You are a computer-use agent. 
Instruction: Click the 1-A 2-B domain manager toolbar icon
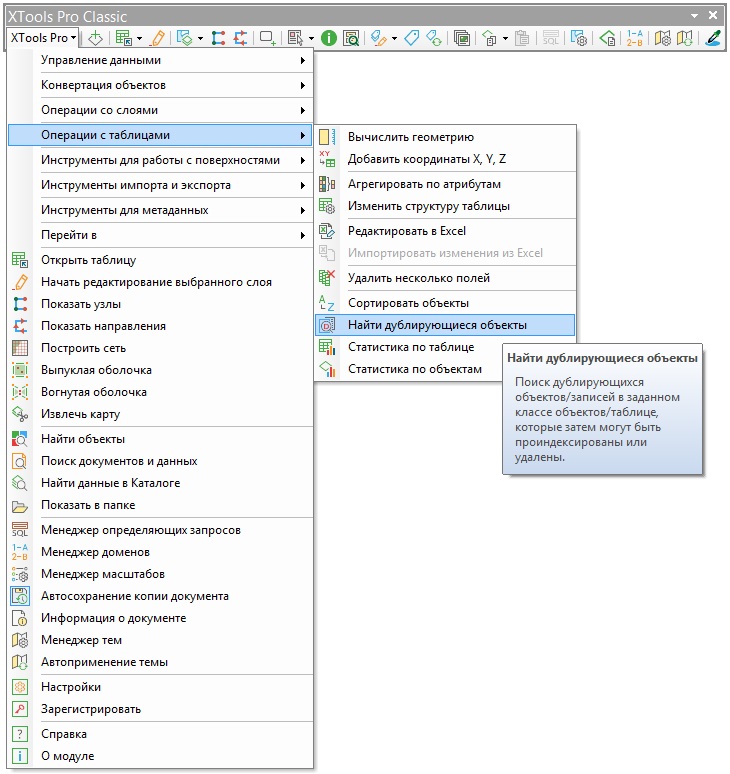click(x=635, y=38)
